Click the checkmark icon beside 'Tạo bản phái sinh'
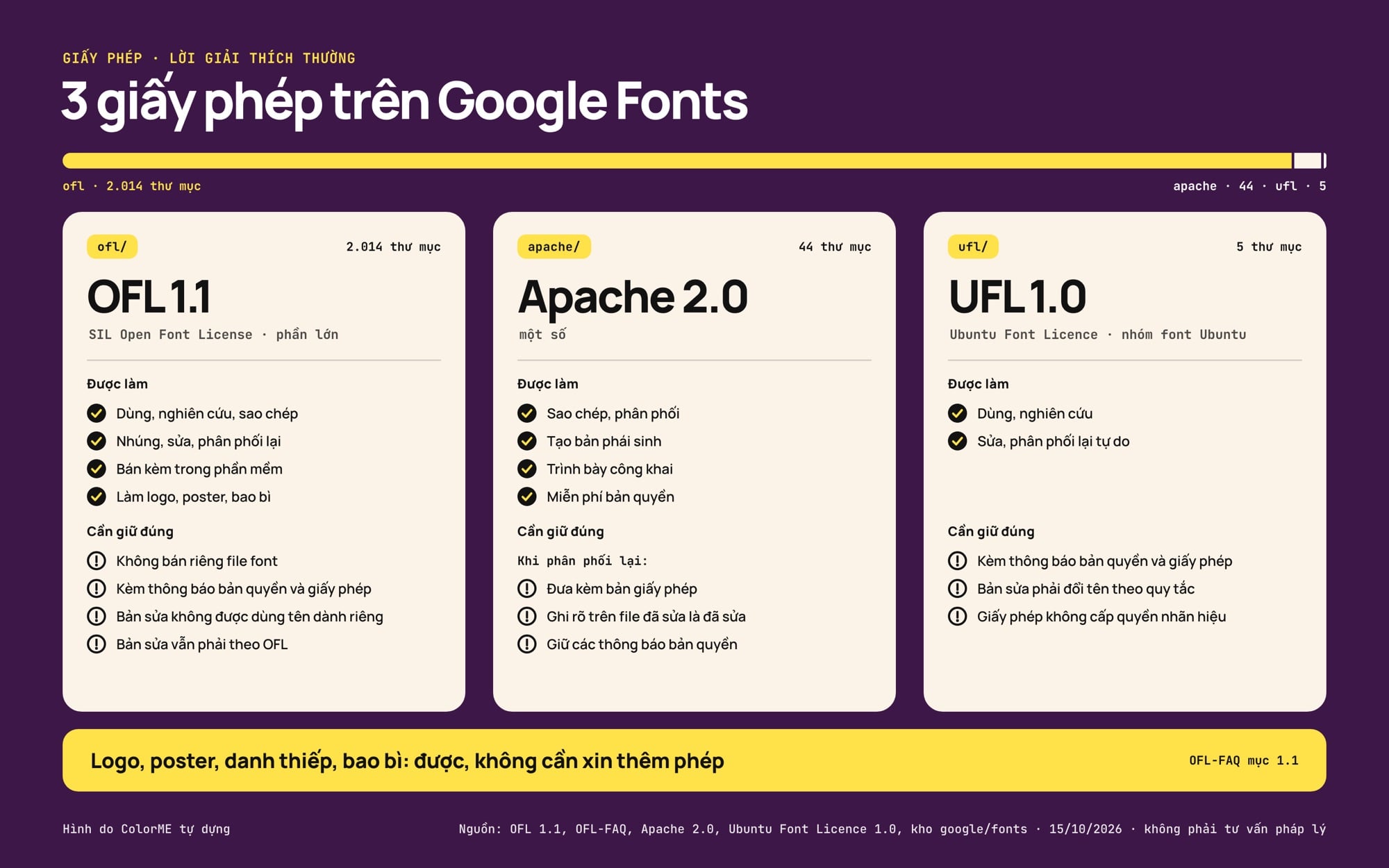This screenshot has width=1389, height=868. tap(527, 442)
